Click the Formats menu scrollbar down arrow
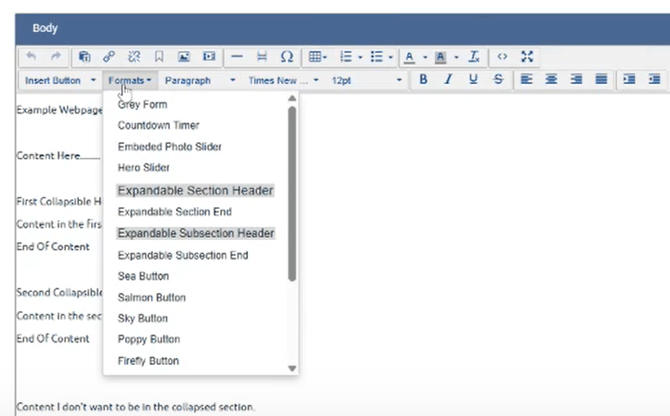670x416 pixels. (292, 368)
